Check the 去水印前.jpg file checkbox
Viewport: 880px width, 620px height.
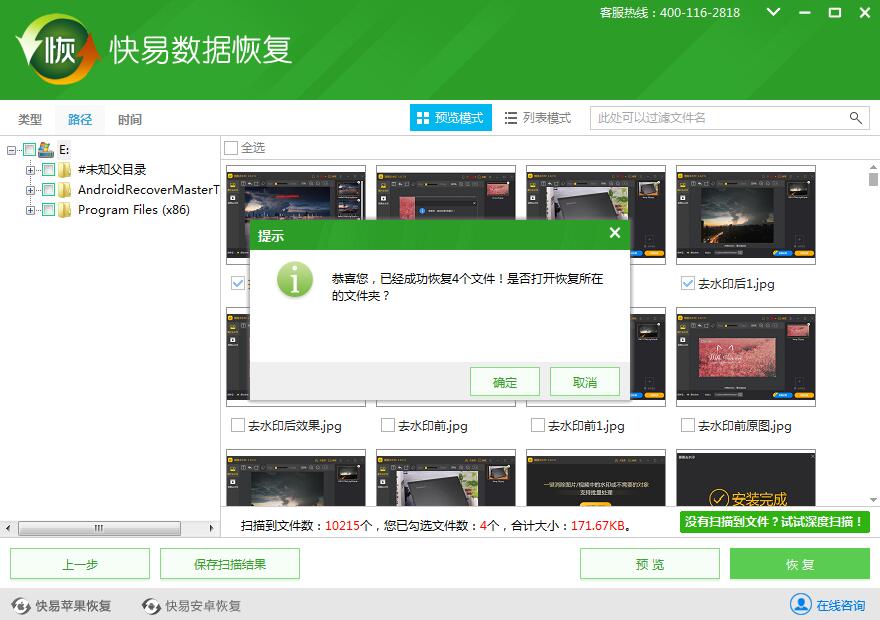click(x=388, y=425)
